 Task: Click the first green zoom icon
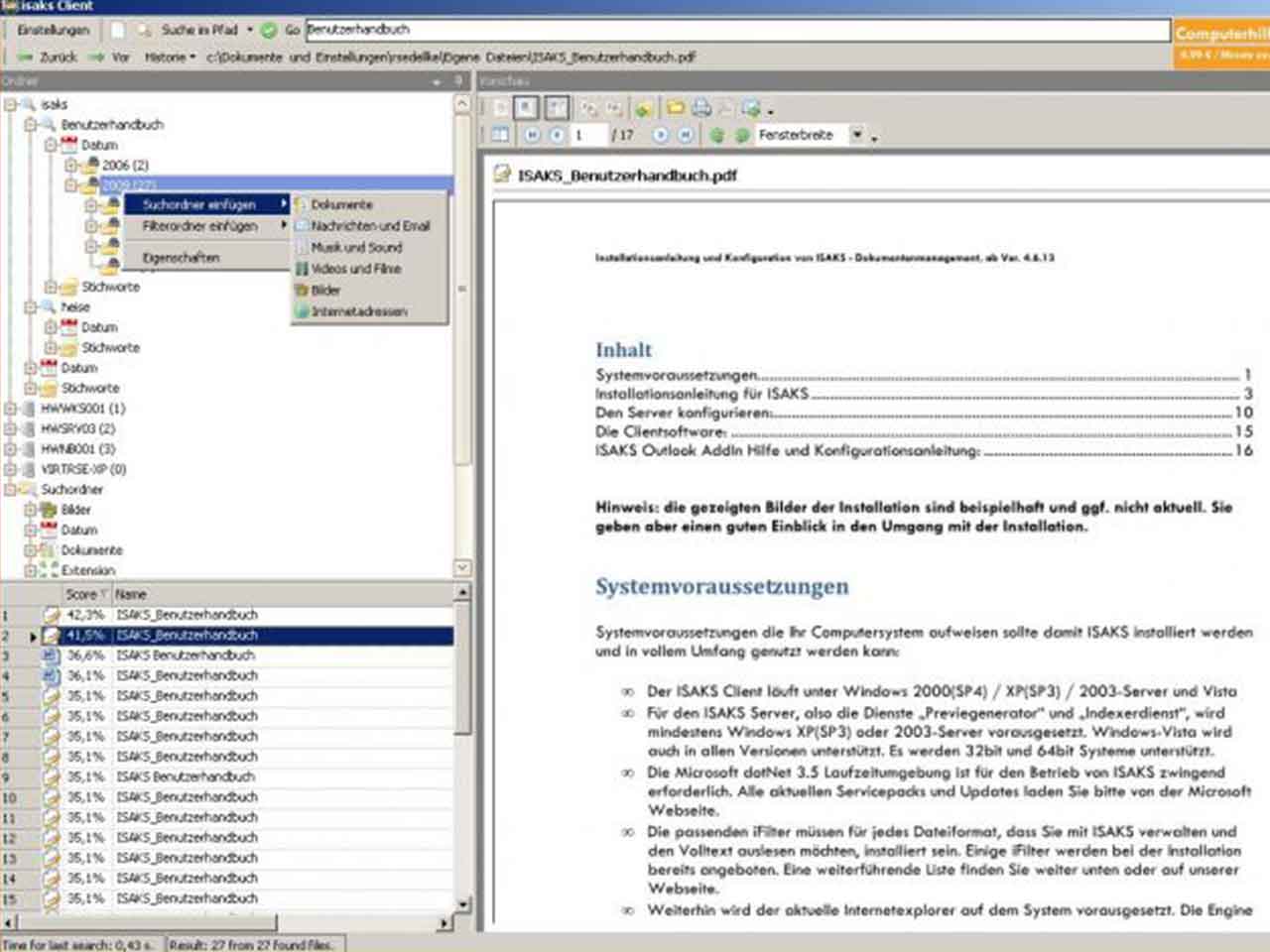click(x=716, y=135)
